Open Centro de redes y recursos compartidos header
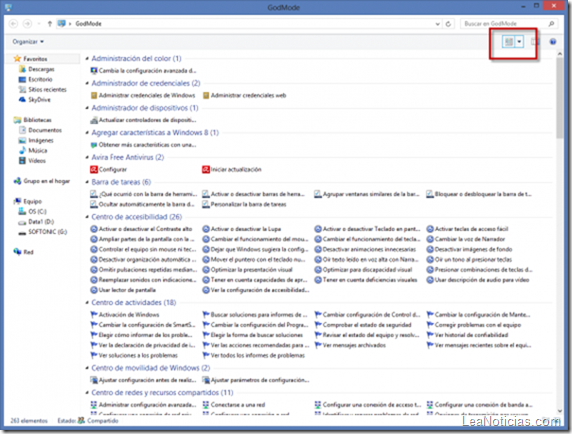The height and width of the screenshot is (434, 572). coord(162,393)
